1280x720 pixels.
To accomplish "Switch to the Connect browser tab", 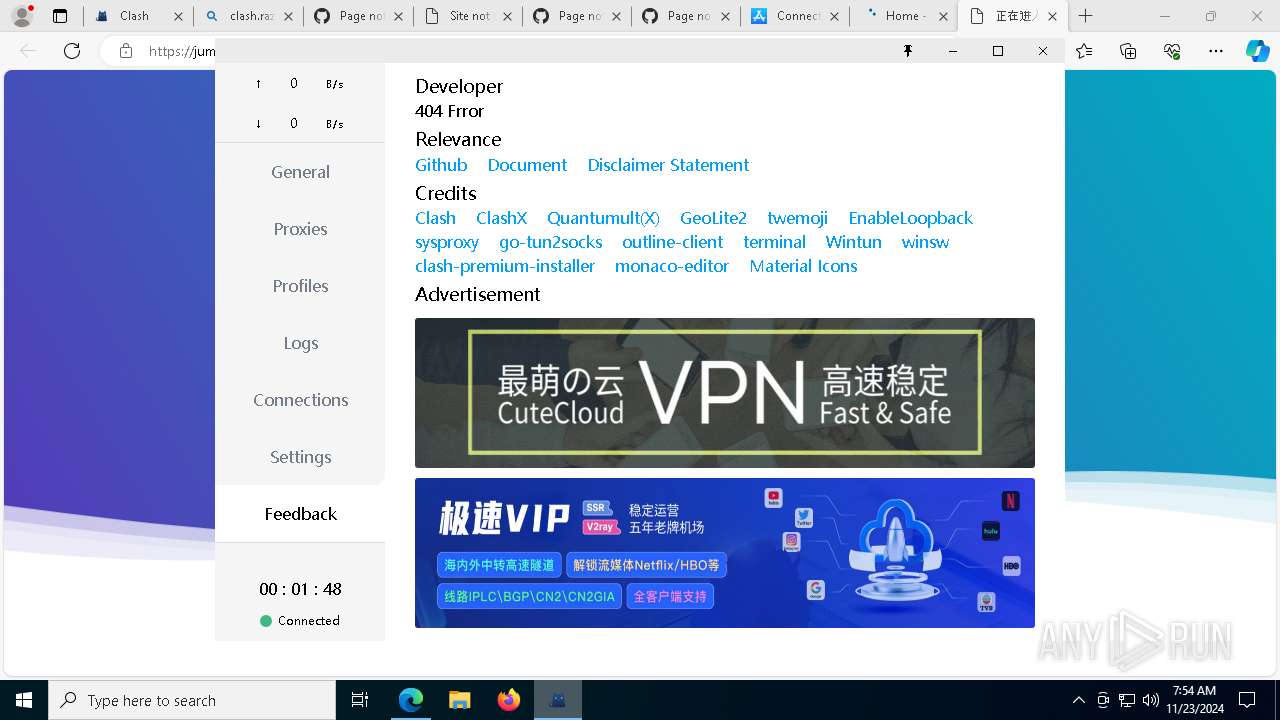I will (794, 16).
